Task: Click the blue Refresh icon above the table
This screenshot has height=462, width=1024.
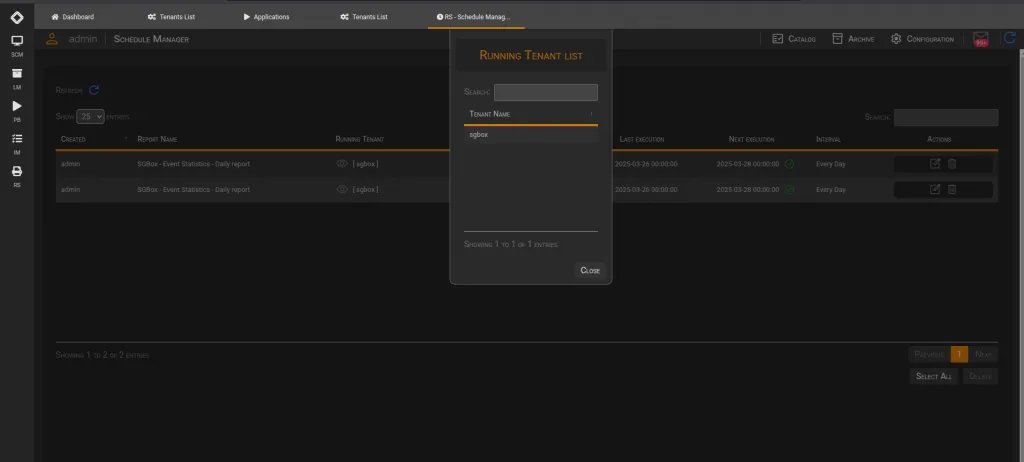Action: coord(94,90)
